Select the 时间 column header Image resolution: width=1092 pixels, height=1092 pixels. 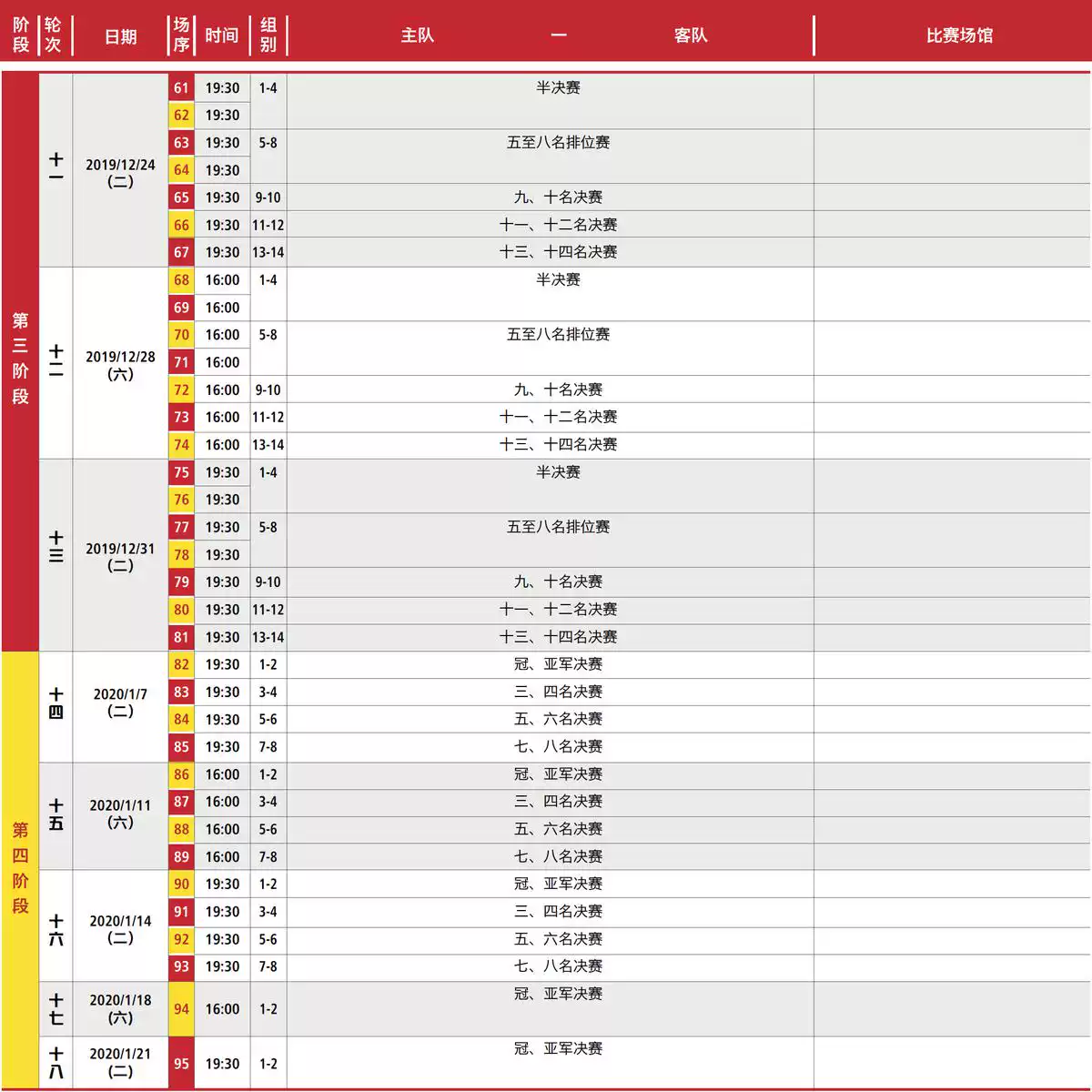pos(221,35)
